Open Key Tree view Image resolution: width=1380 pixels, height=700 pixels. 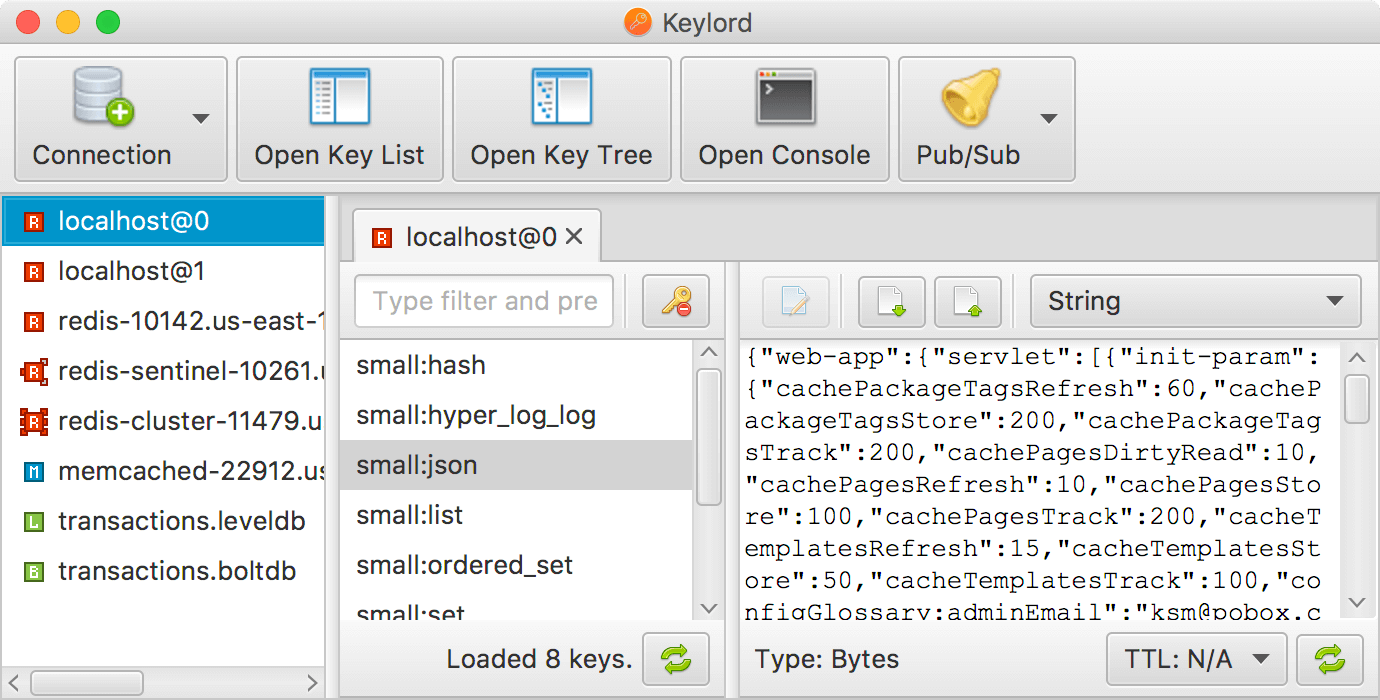[x=562, y=119]
